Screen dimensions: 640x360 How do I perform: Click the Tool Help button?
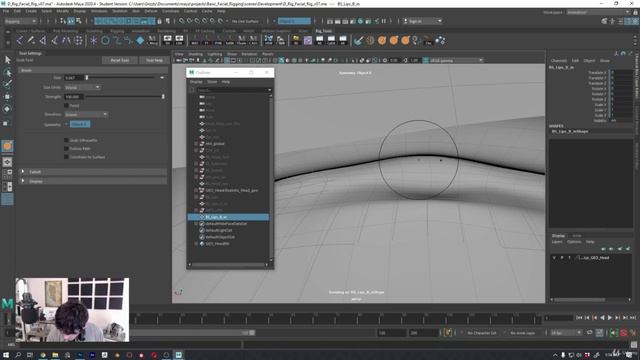(154, 60)
